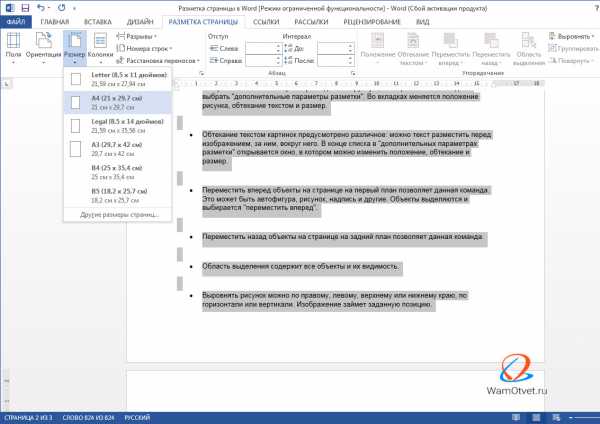Expand the Разрывы breaks dropdown
600x424 pixels.
click(136, 36)
